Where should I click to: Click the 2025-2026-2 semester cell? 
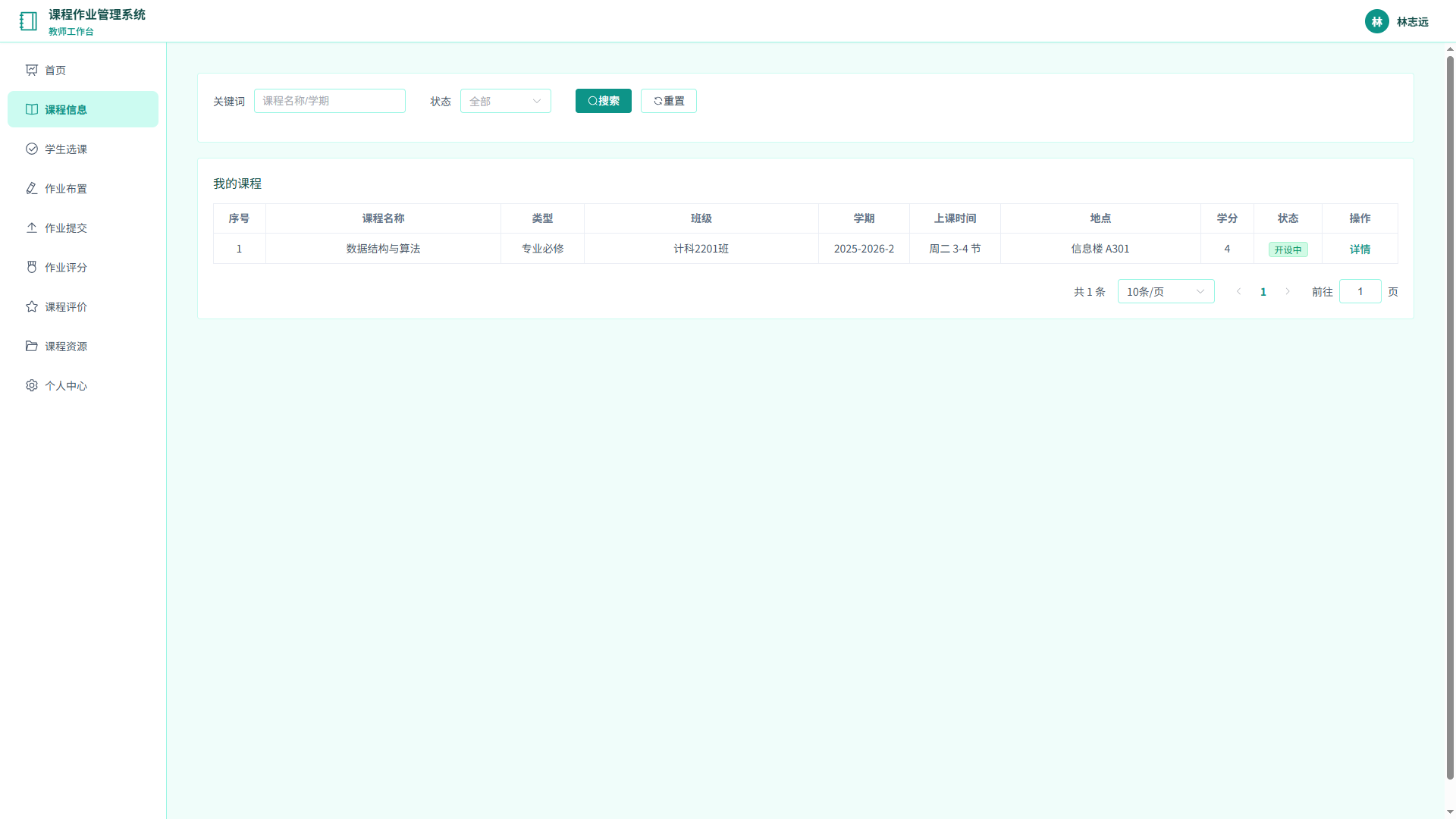click(x=864, y=249)
